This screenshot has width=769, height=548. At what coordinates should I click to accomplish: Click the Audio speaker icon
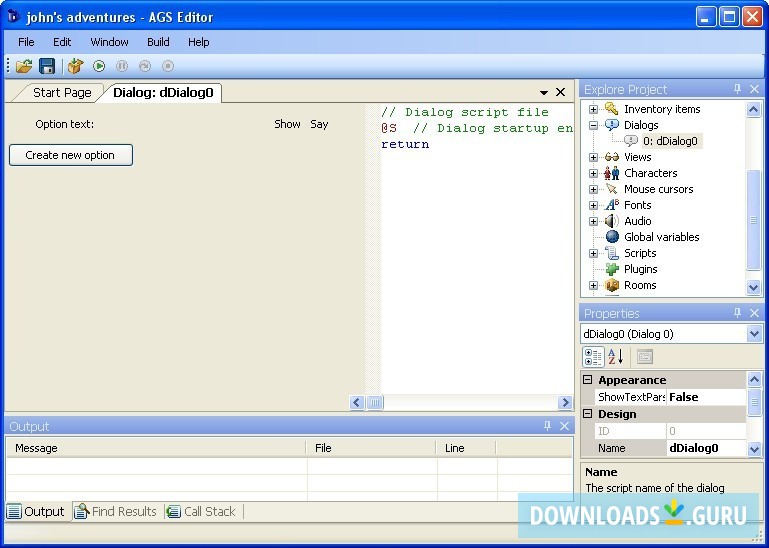tap(612, 221)
